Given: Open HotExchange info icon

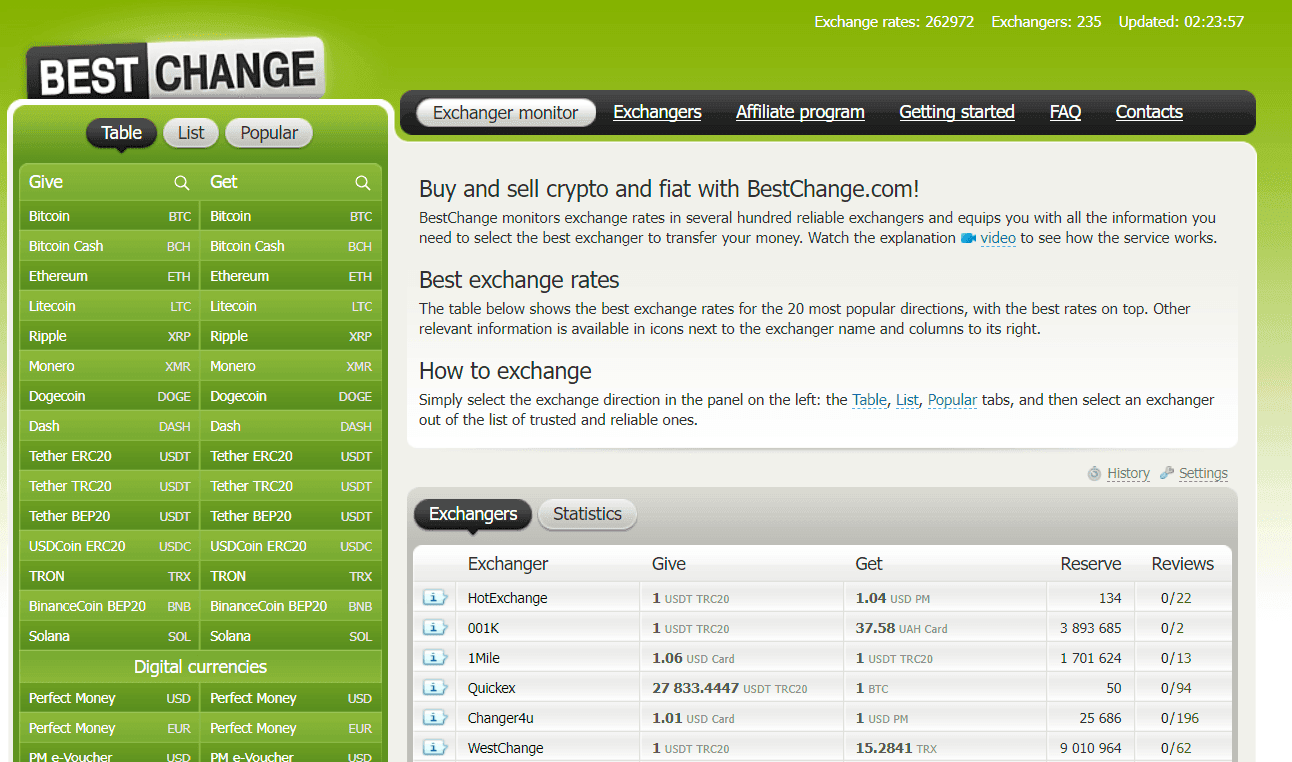Looking at the screenshot, I should (x=435, y=598).
